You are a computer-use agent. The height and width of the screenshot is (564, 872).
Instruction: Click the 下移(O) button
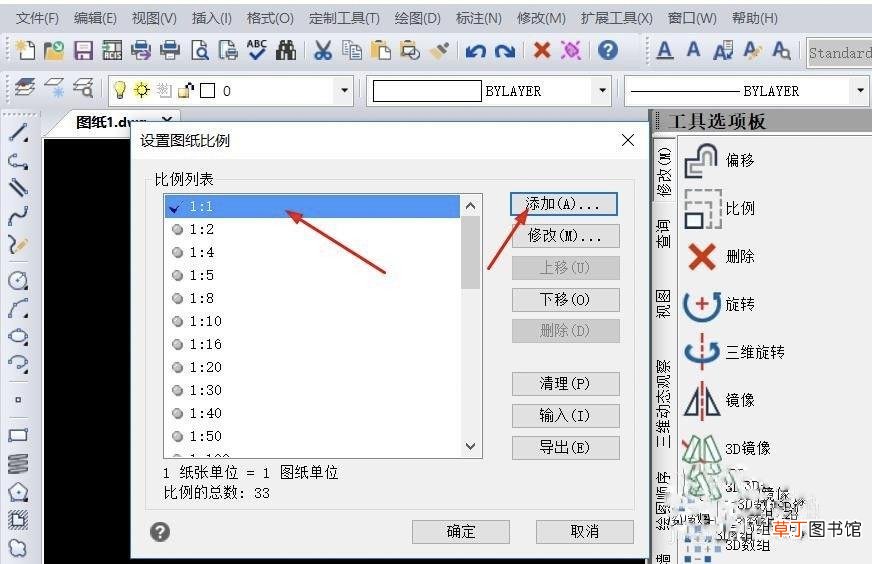tap(566, 300)
